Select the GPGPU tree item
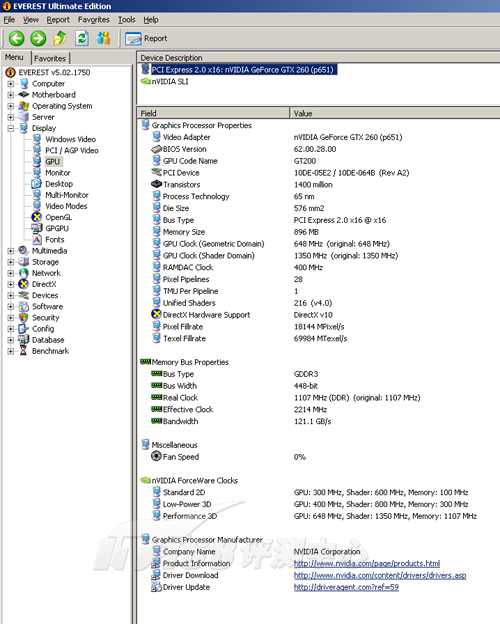500x624 pixels. tap(57, 228)
